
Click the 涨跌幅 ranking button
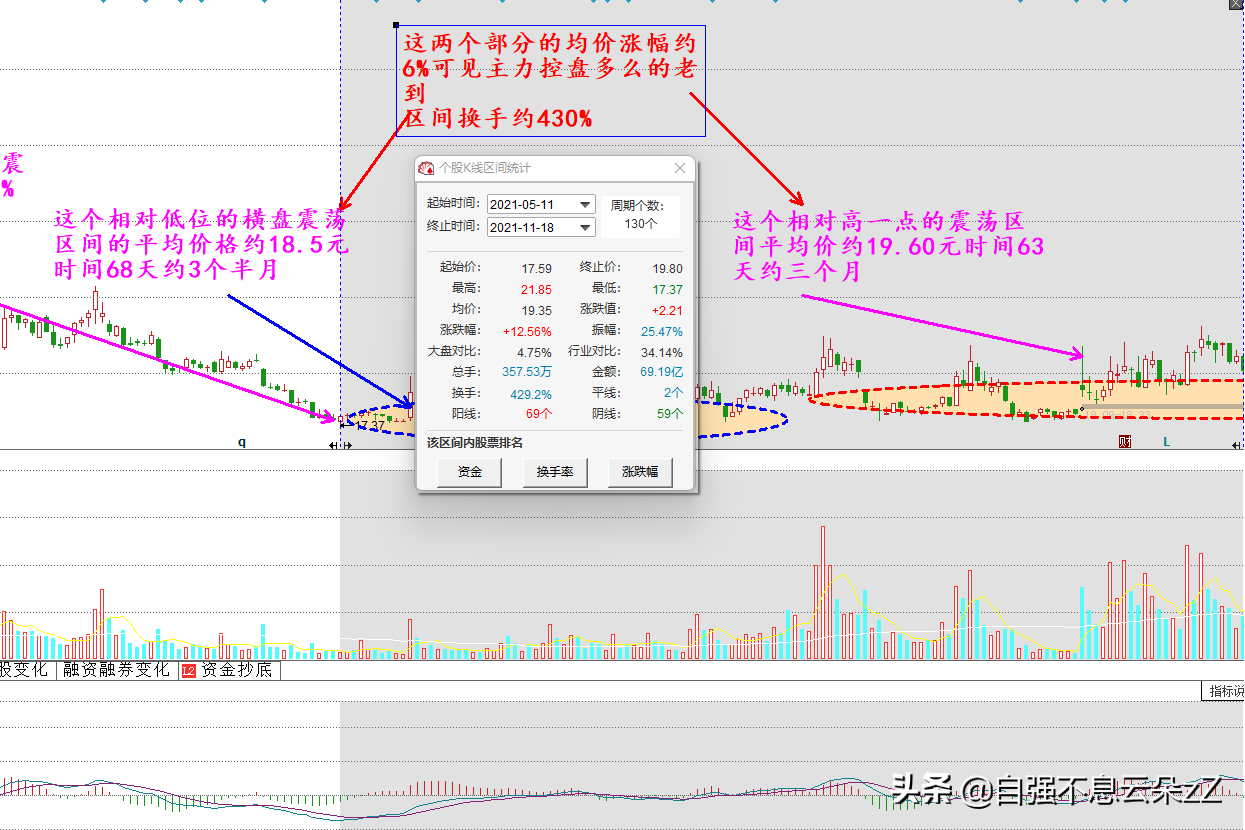click(x=640, y=472)
